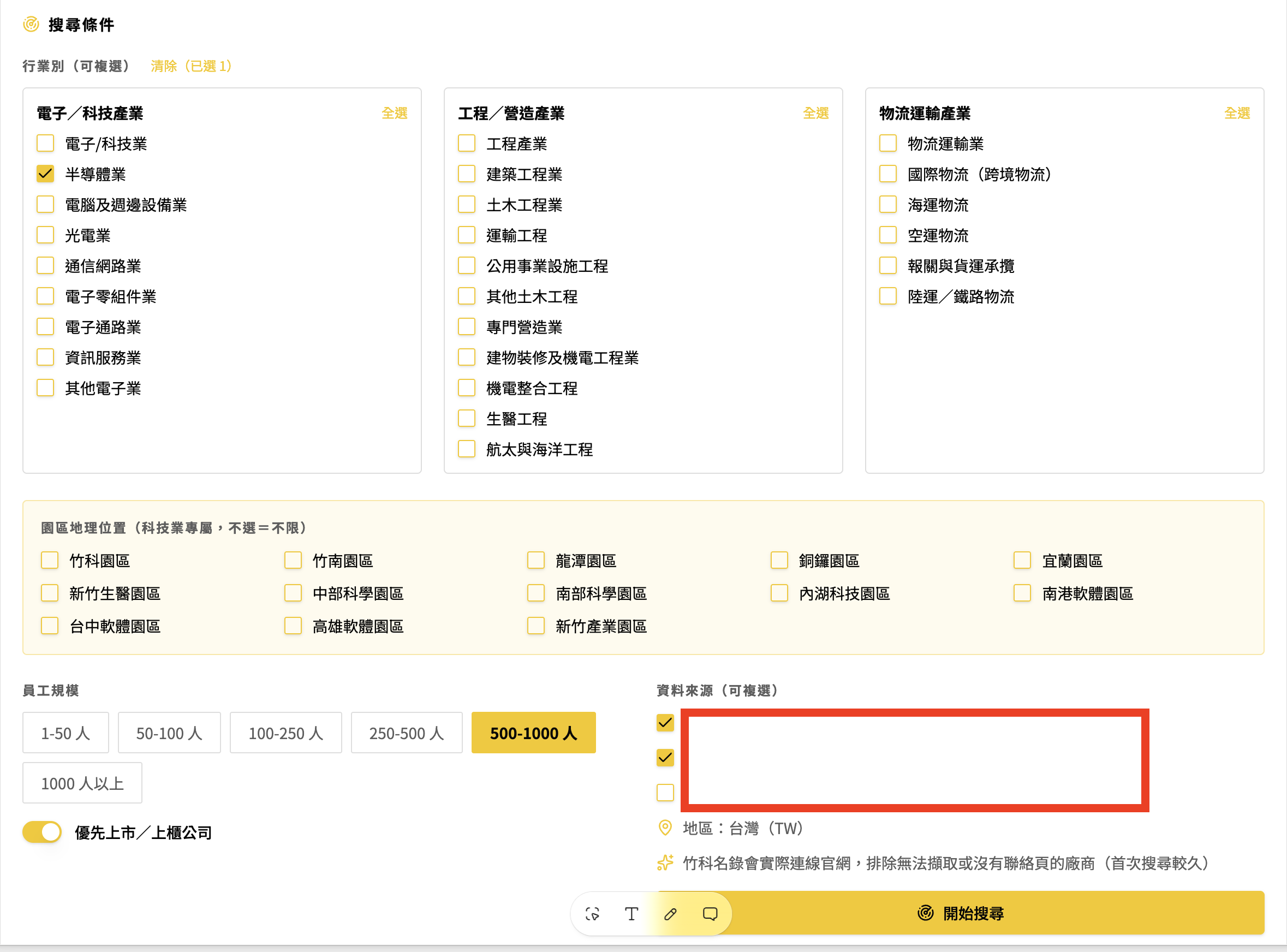Select the text (T) annotation tool
Viewport: 1287px width, 952px height.
[x=631, y=914]
